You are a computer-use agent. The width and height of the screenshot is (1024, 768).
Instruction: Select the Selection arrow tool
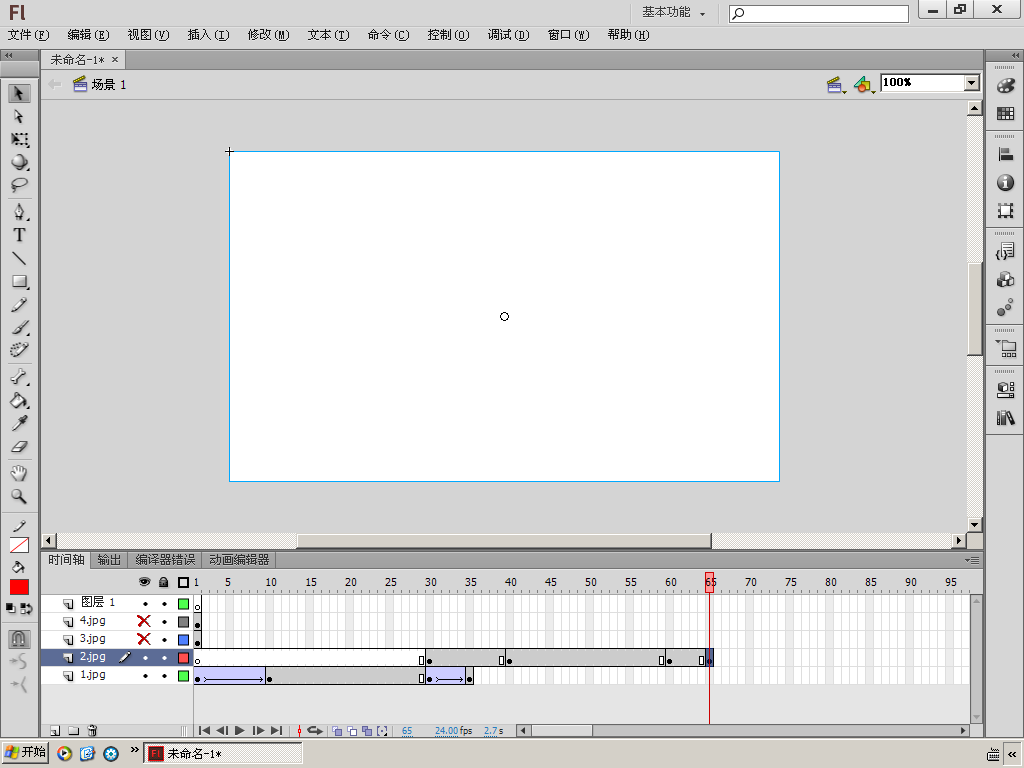(x=19, y=93)
